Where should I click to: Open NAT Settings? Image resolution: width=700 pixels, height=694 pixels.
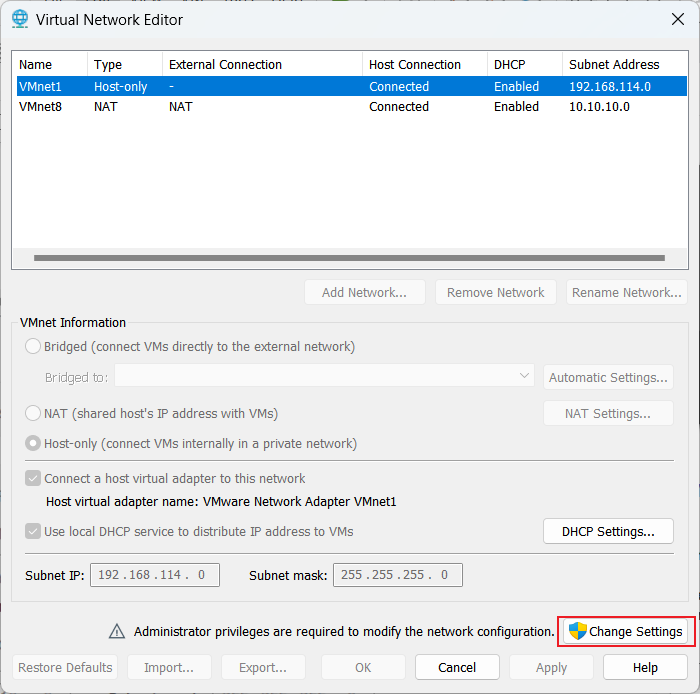coord(608,414)
